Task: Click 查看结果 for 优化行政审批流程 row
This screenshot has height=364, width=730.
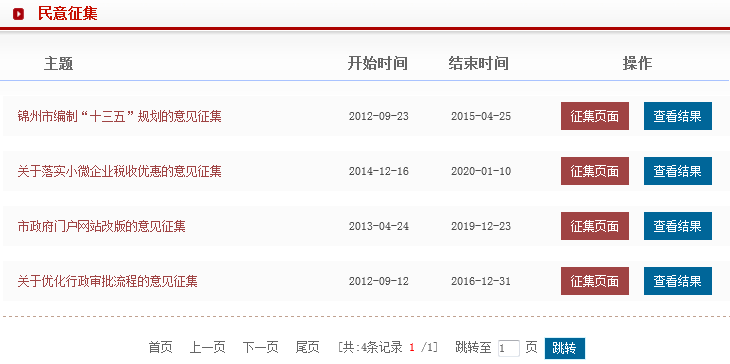Action: pos(678,281)
